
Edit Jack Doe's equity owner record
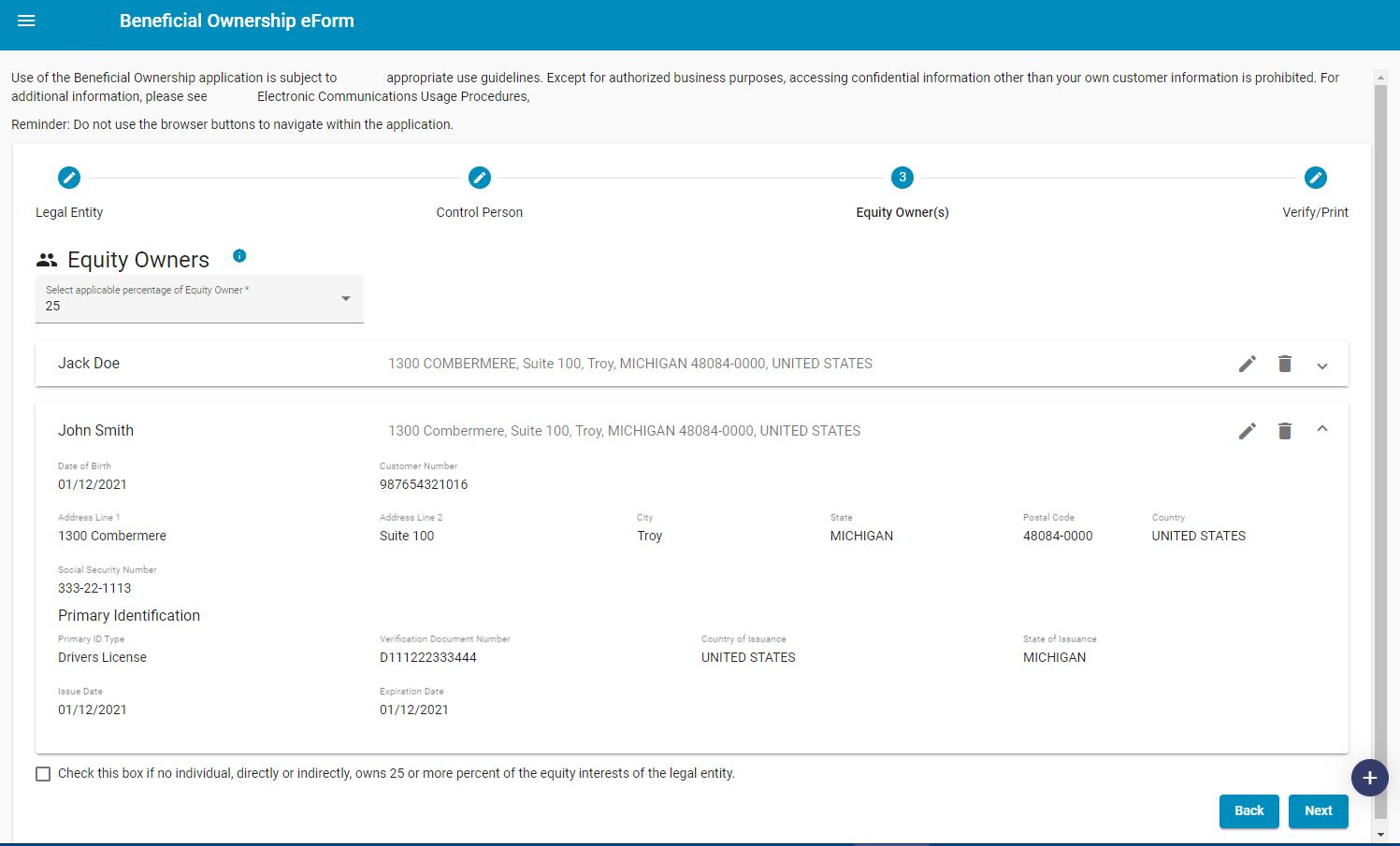(1248, 364)
